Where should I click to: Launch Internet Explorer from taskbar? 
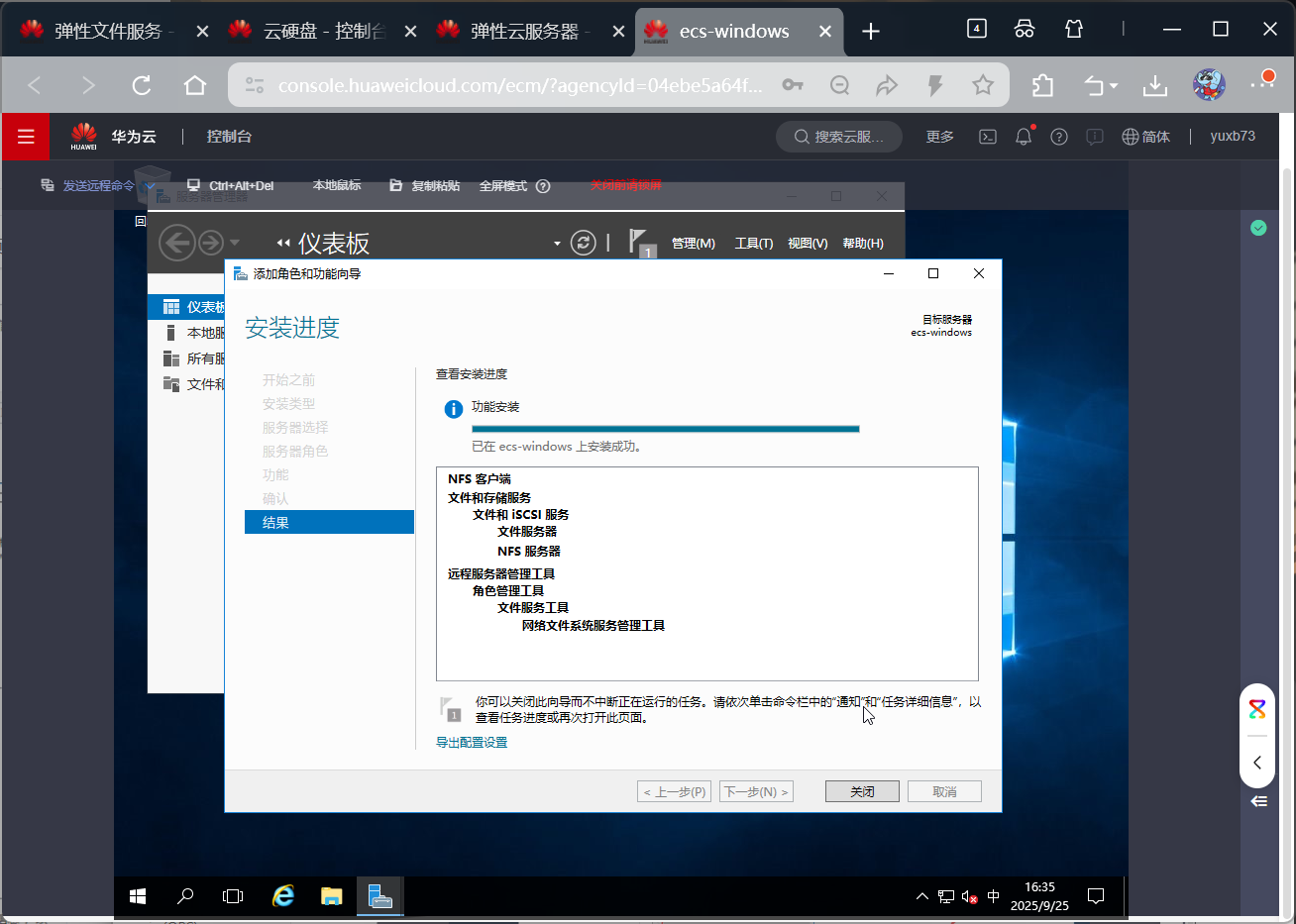(283, 896)
